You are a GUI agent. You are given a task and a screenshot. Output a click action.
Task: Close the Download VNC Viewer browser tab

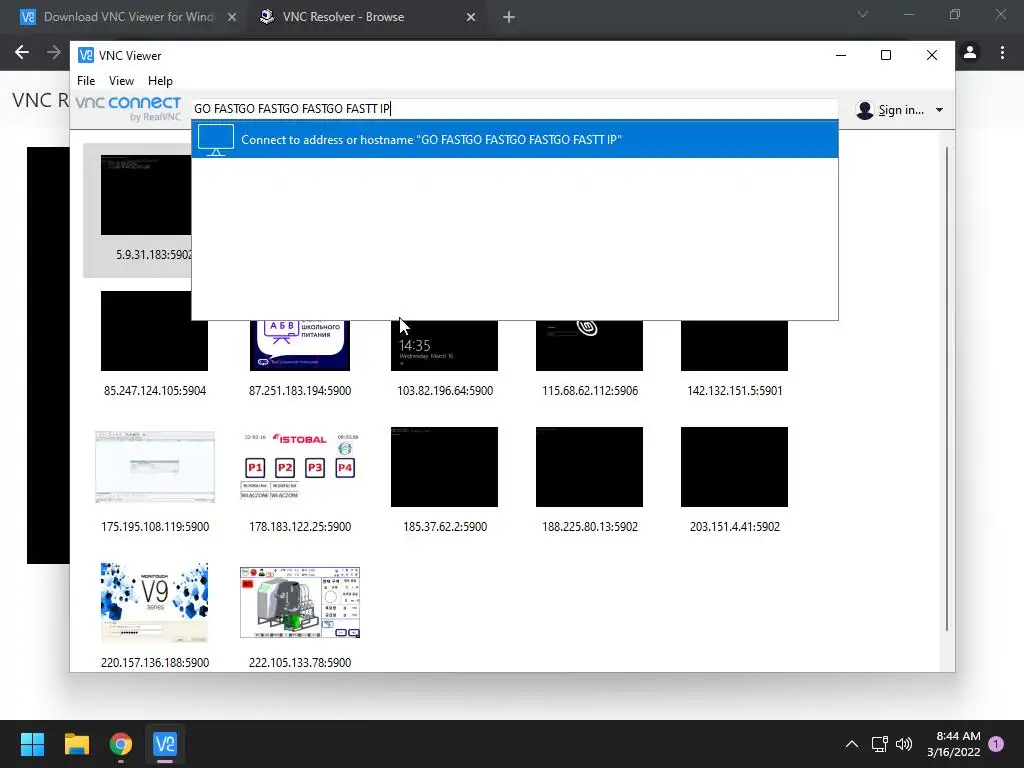point(232,17)
